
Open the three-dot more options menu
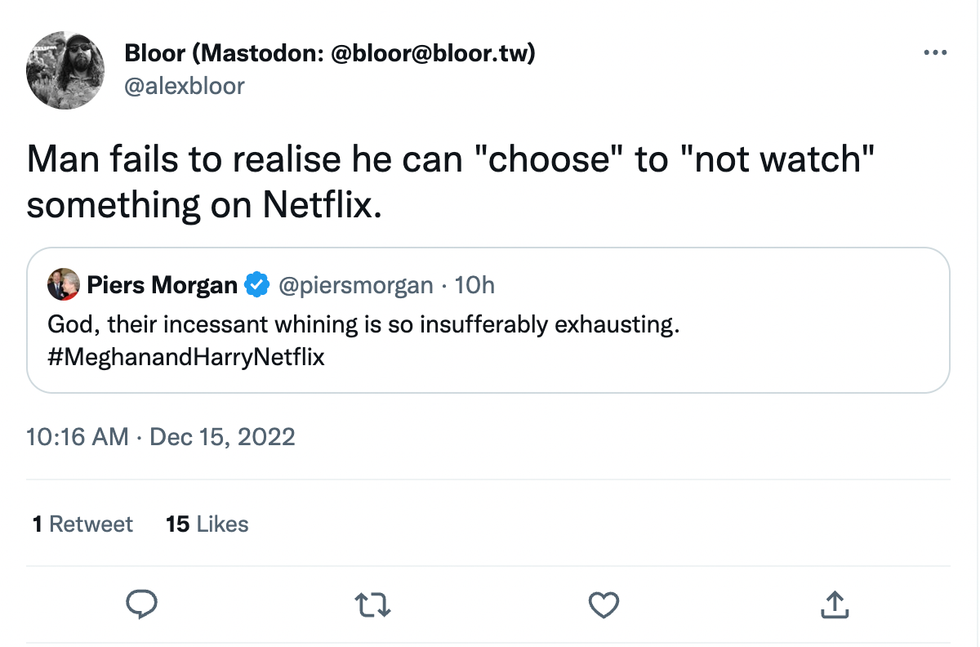pos(934,53)
